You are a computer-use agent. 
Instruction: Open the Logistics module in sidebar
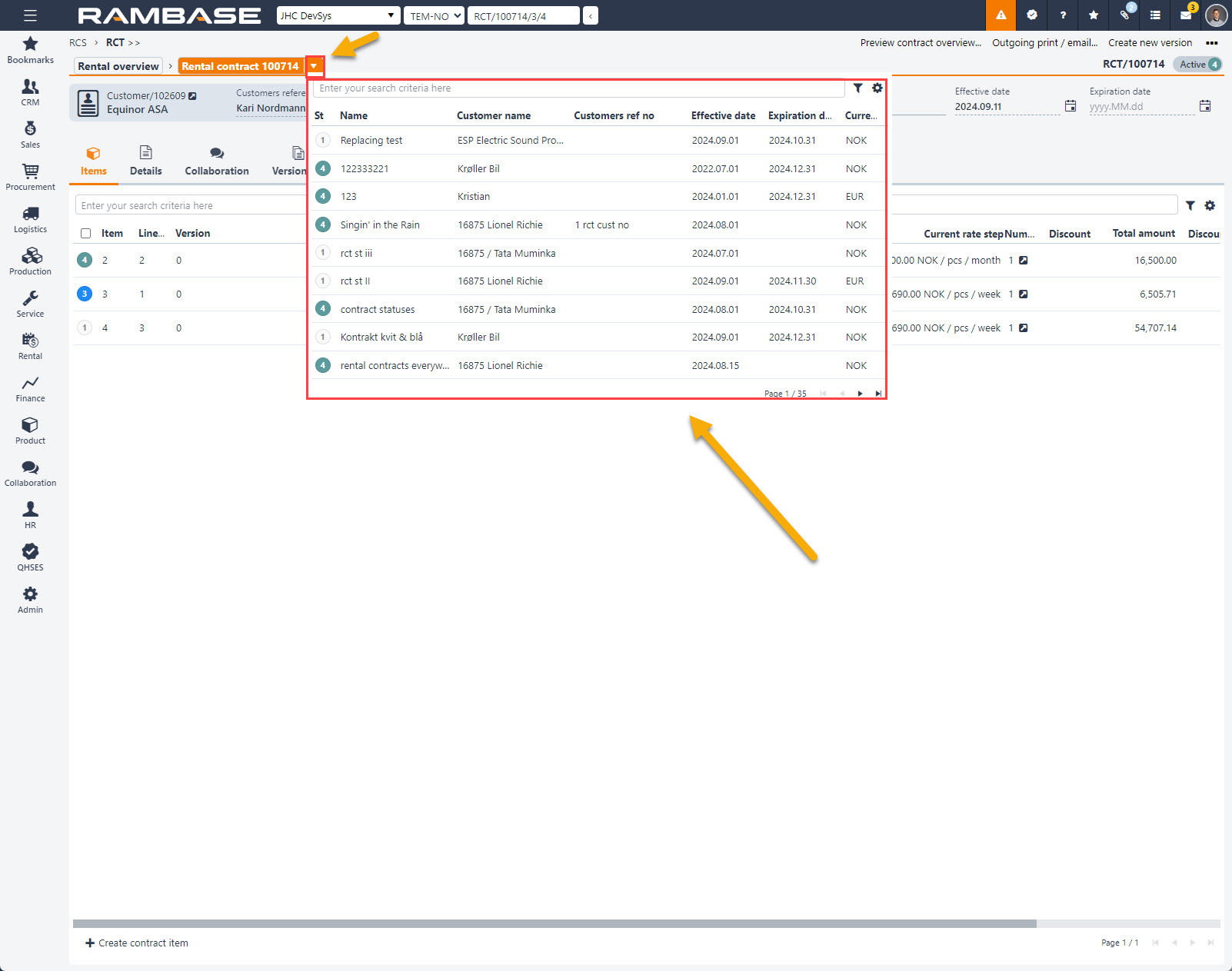click(x=30, y=219)
